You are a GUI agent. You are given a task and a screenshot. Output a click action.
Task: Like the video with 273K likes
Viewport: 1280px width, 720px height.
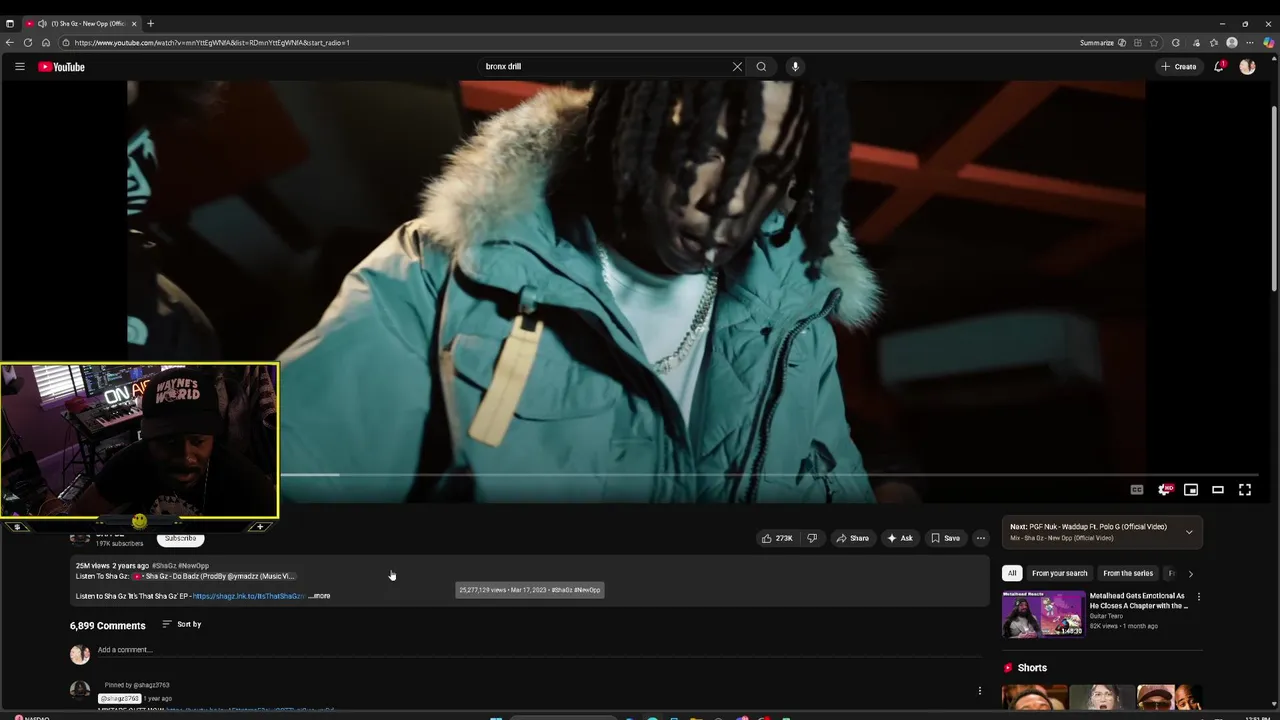click(777, 538)
